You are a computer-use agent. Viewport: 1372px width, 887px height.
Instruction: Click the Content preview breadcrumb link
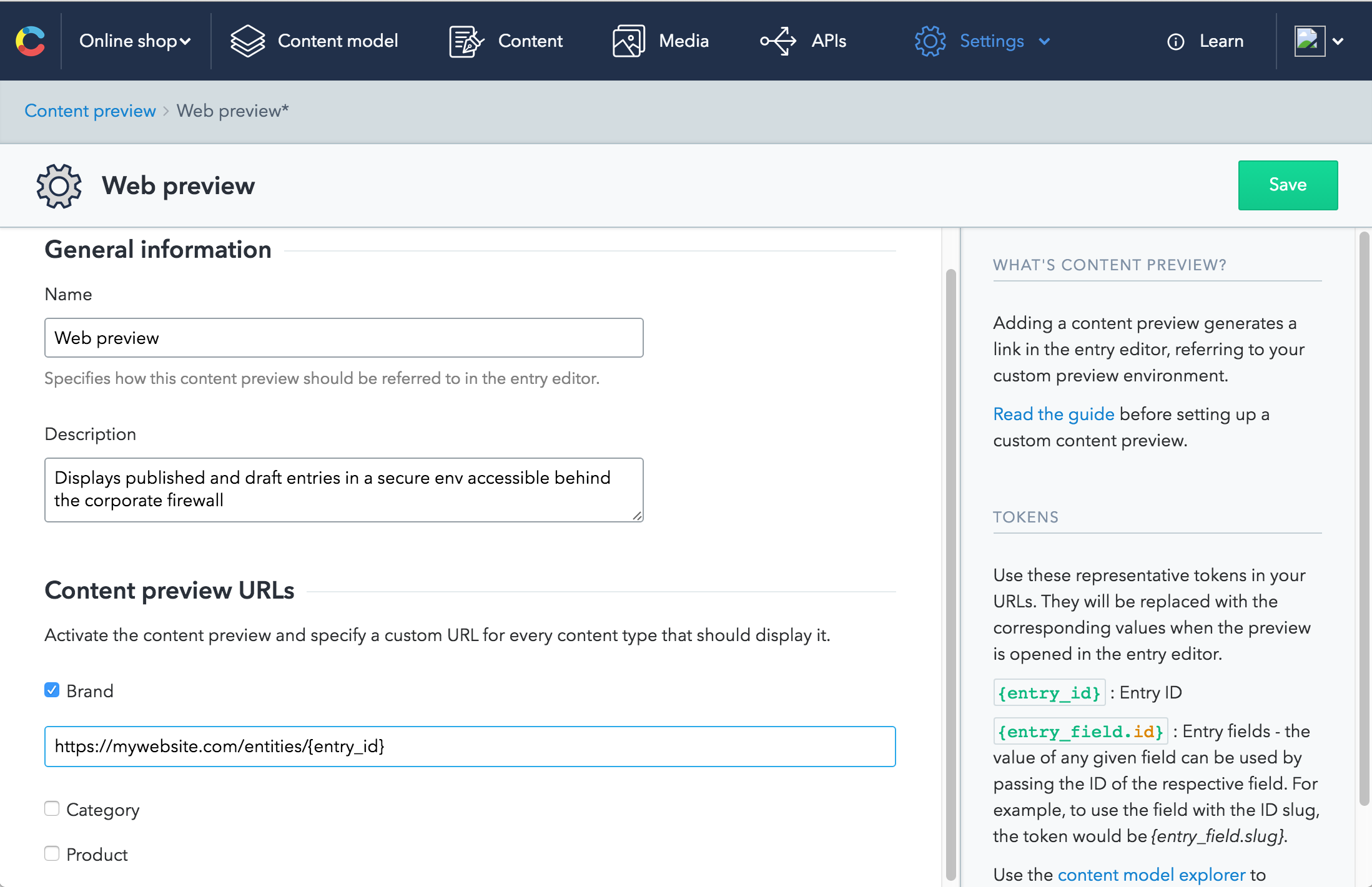[90, 110]
